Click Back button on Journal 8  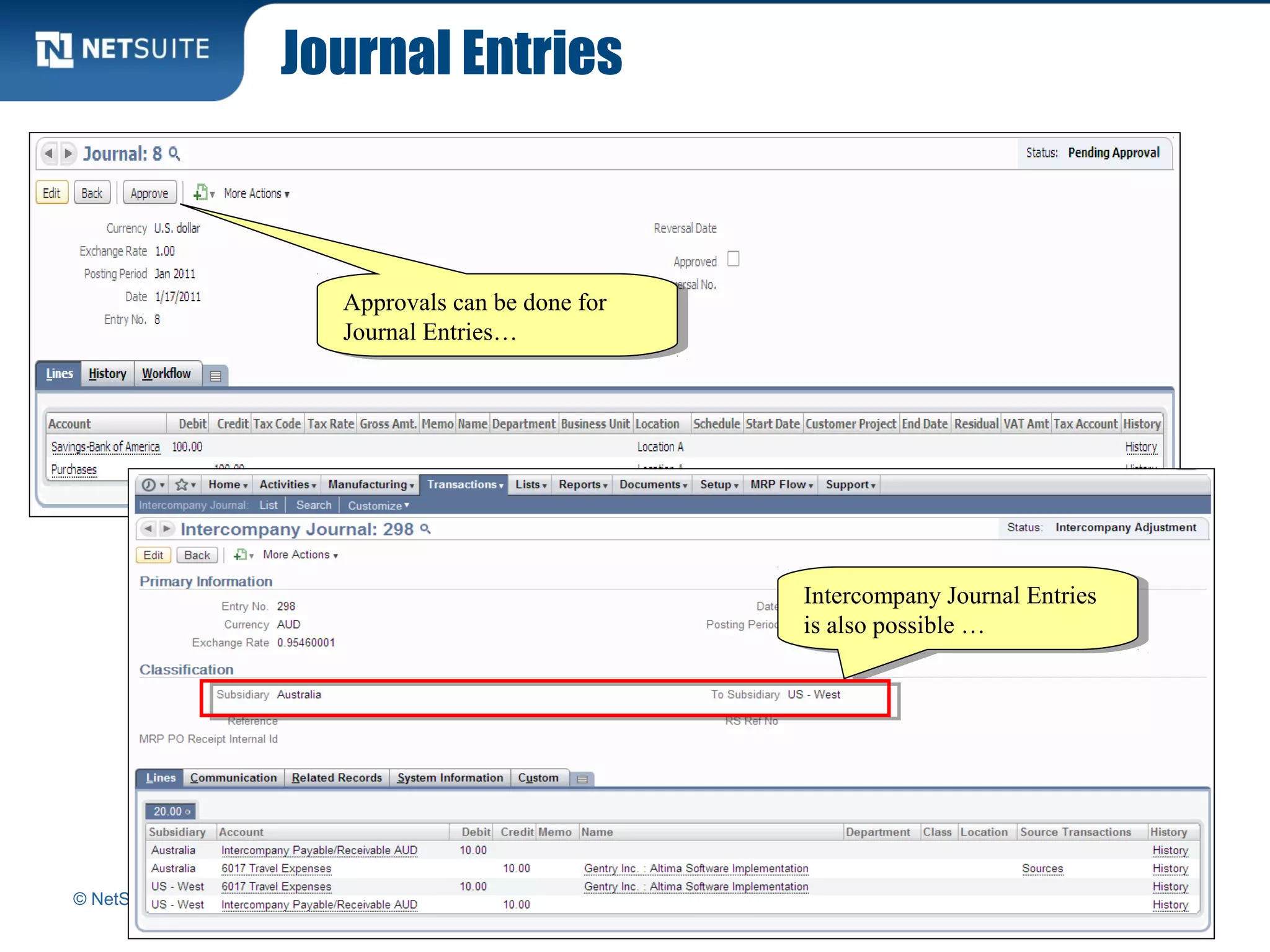coord(92,193)
